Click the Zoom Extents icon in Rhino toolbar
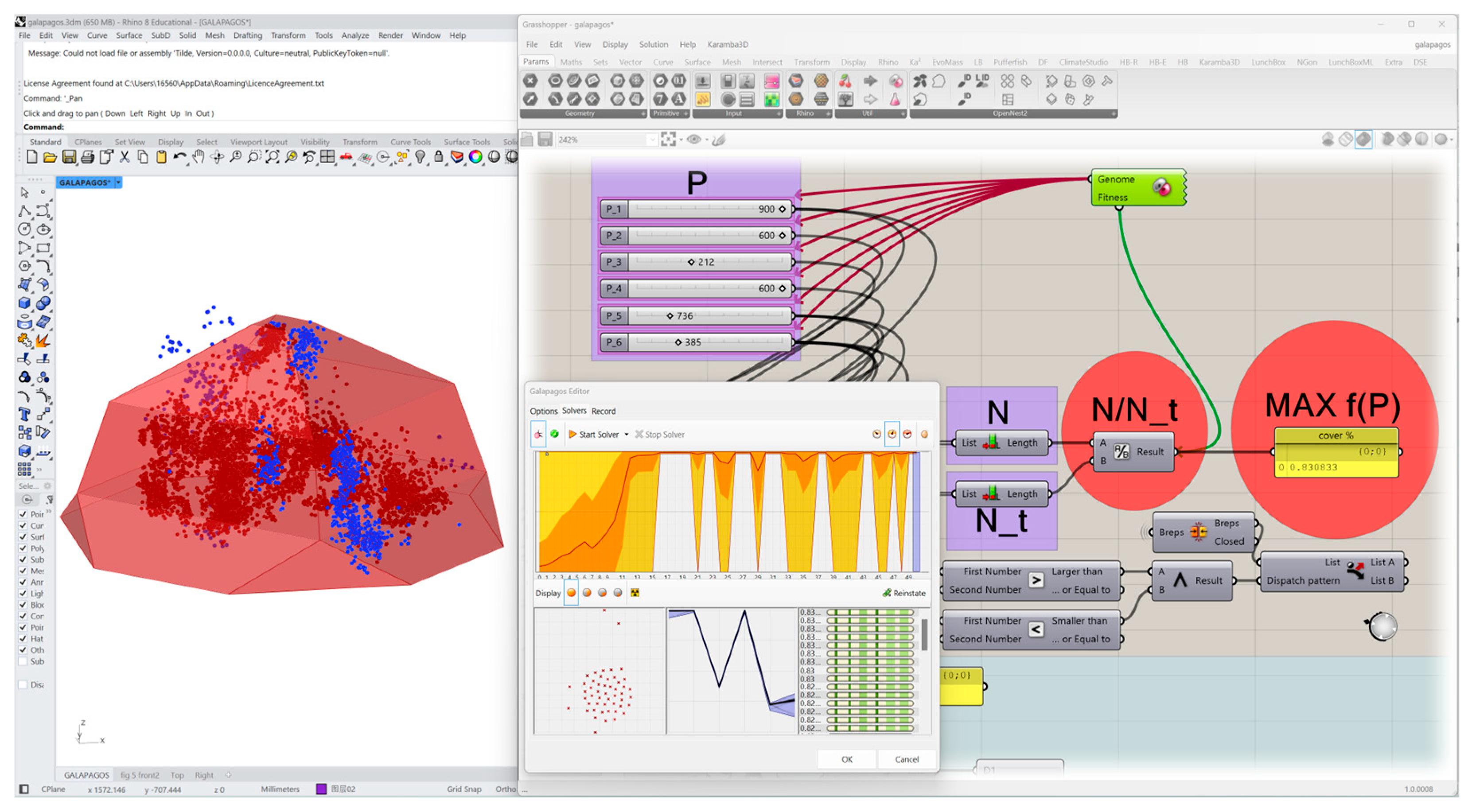Image resolution: width=1472 pixels, height=812 pixels. click(x=273, y=156)
